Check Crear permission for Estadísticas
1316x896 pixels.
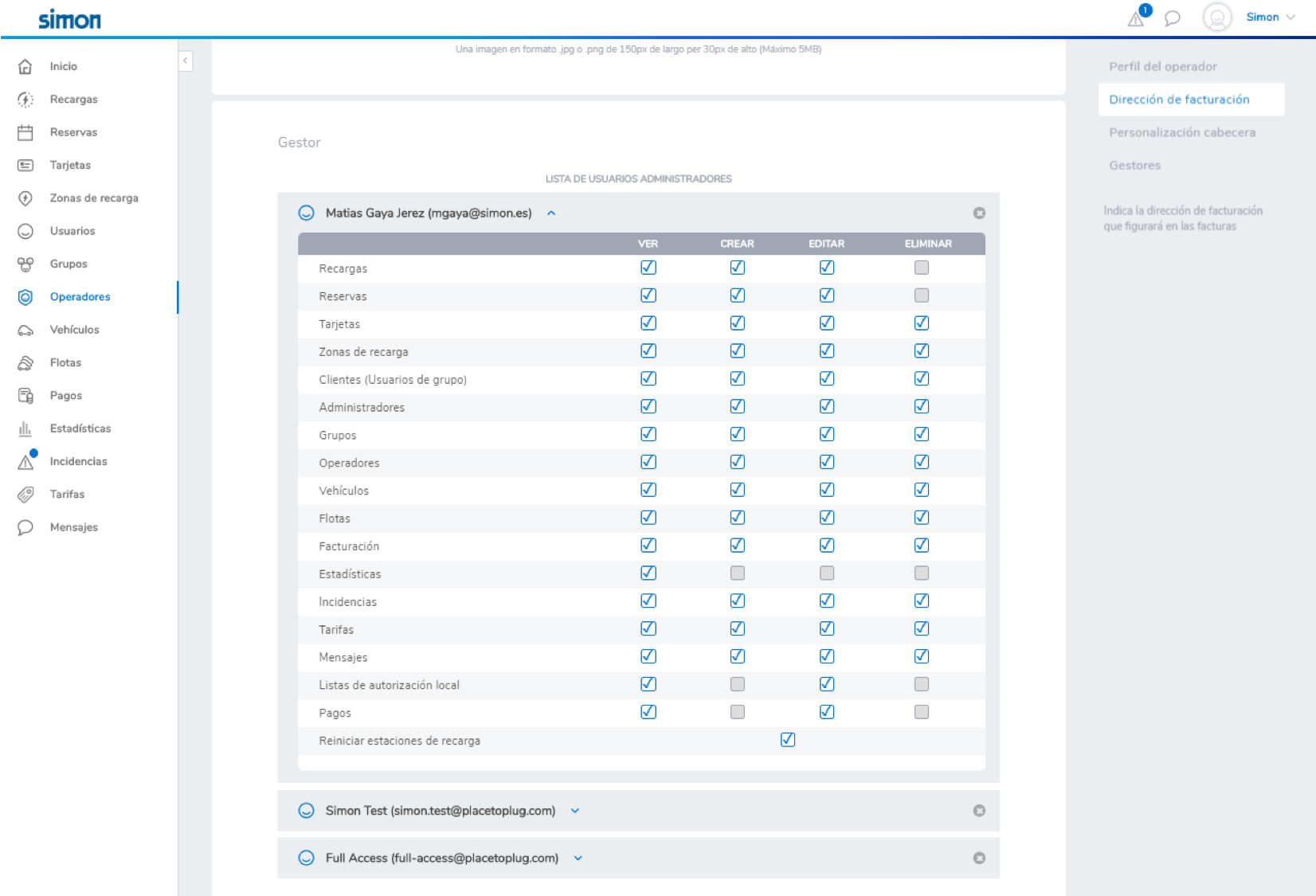[x=738, y=573]
